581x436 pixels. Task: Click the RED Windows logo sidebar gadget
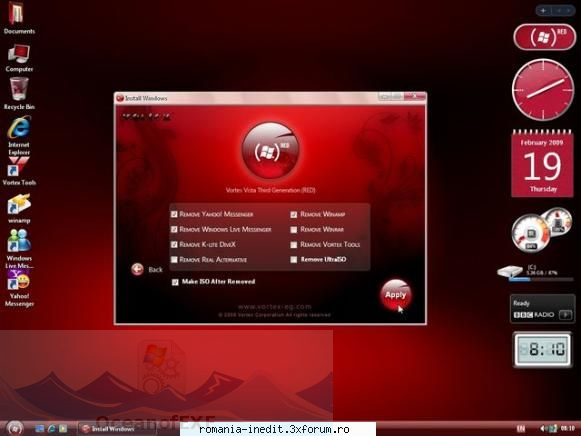[544, 37]
